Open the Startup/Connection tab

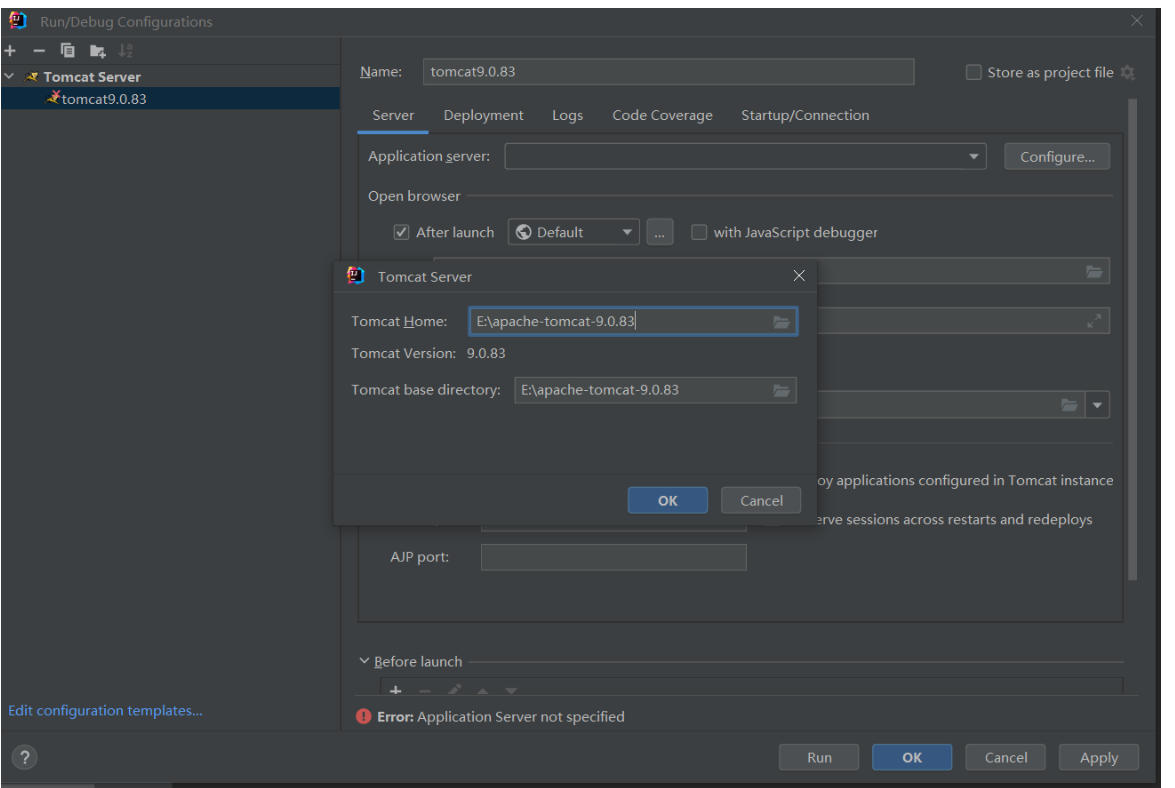pos(806,115)
